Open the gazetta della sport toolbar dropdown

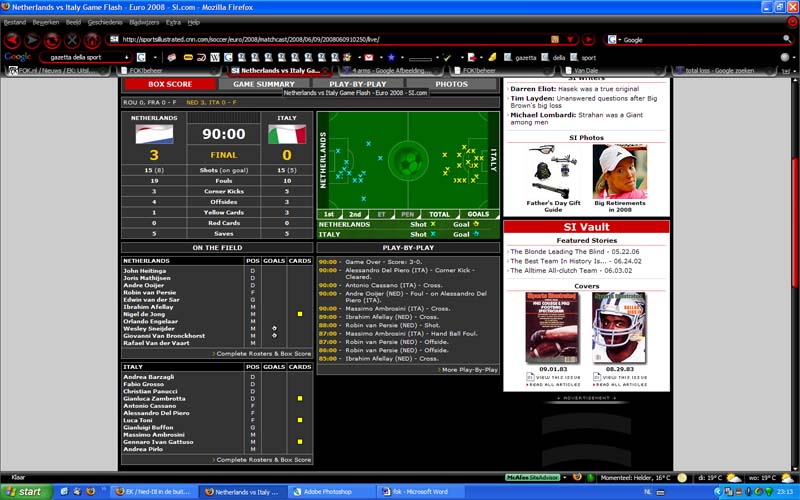(x=127, y=57)
